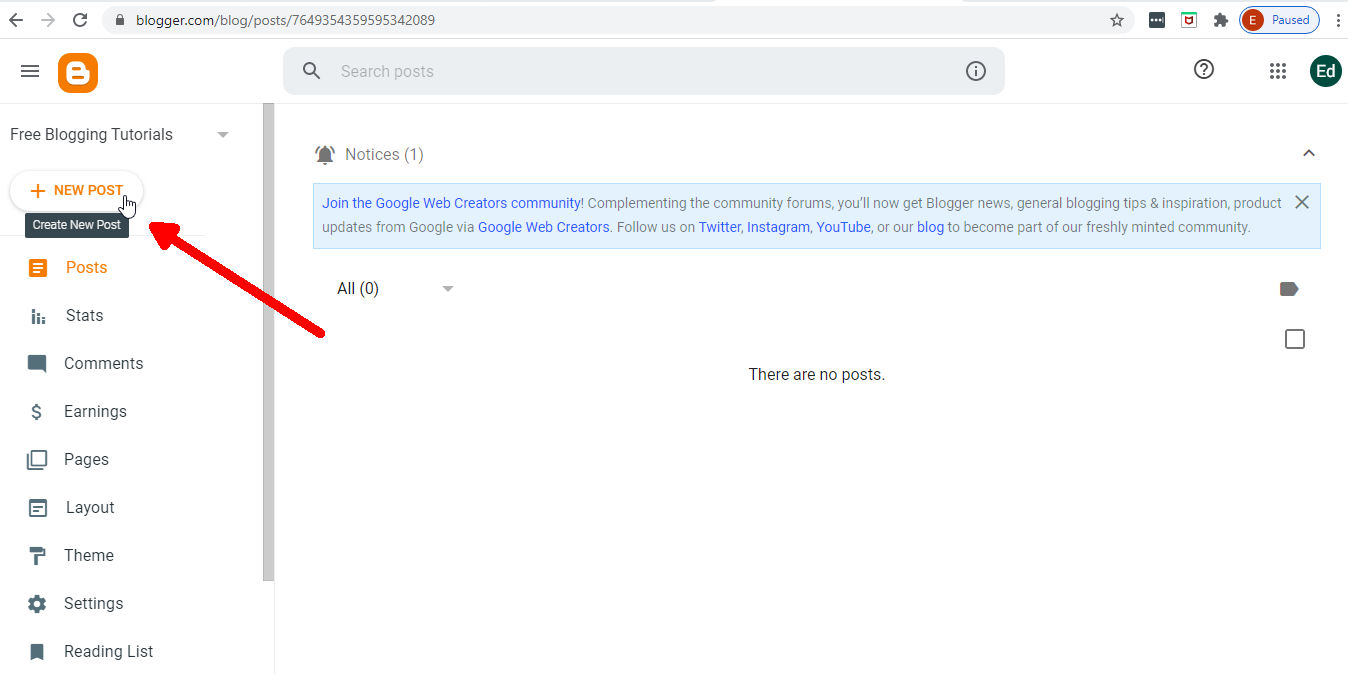Viewport: 1348px width, 674px height.
Task: Click the Settings gear icon
Action: 37,604
